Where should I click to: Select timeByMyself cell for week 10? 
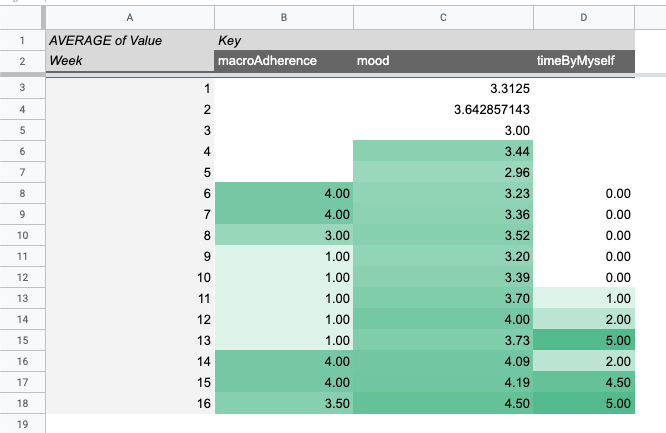584,277
